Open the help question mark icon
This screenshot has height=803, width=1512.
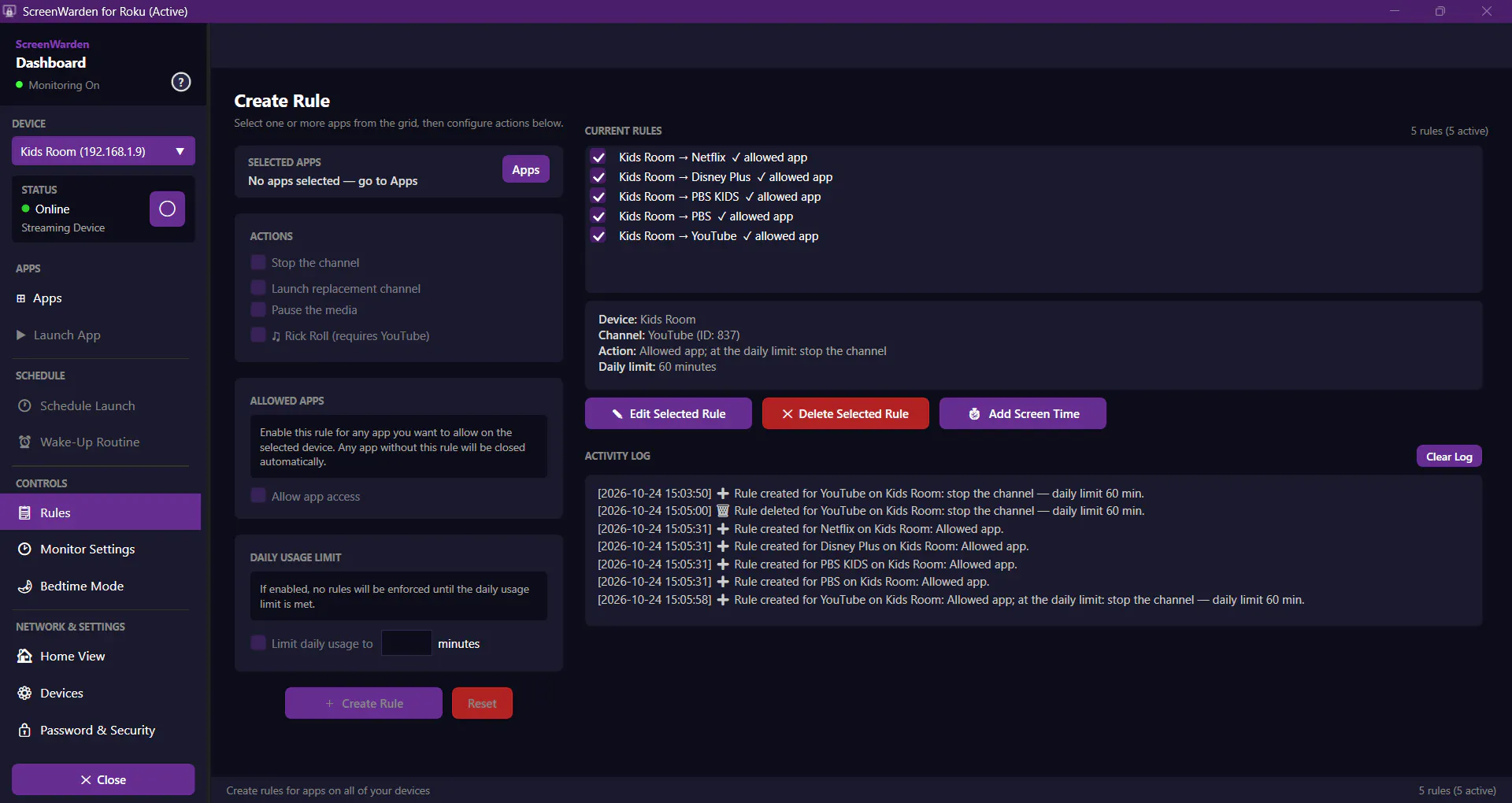click(x=181, y=82)
